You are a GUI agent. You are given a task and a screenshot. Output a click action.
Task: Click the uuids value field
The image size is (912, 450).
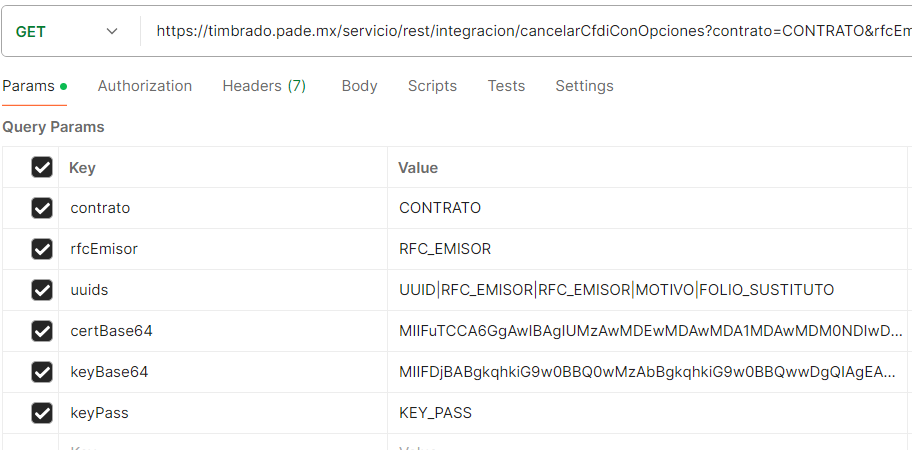point(647,290)
